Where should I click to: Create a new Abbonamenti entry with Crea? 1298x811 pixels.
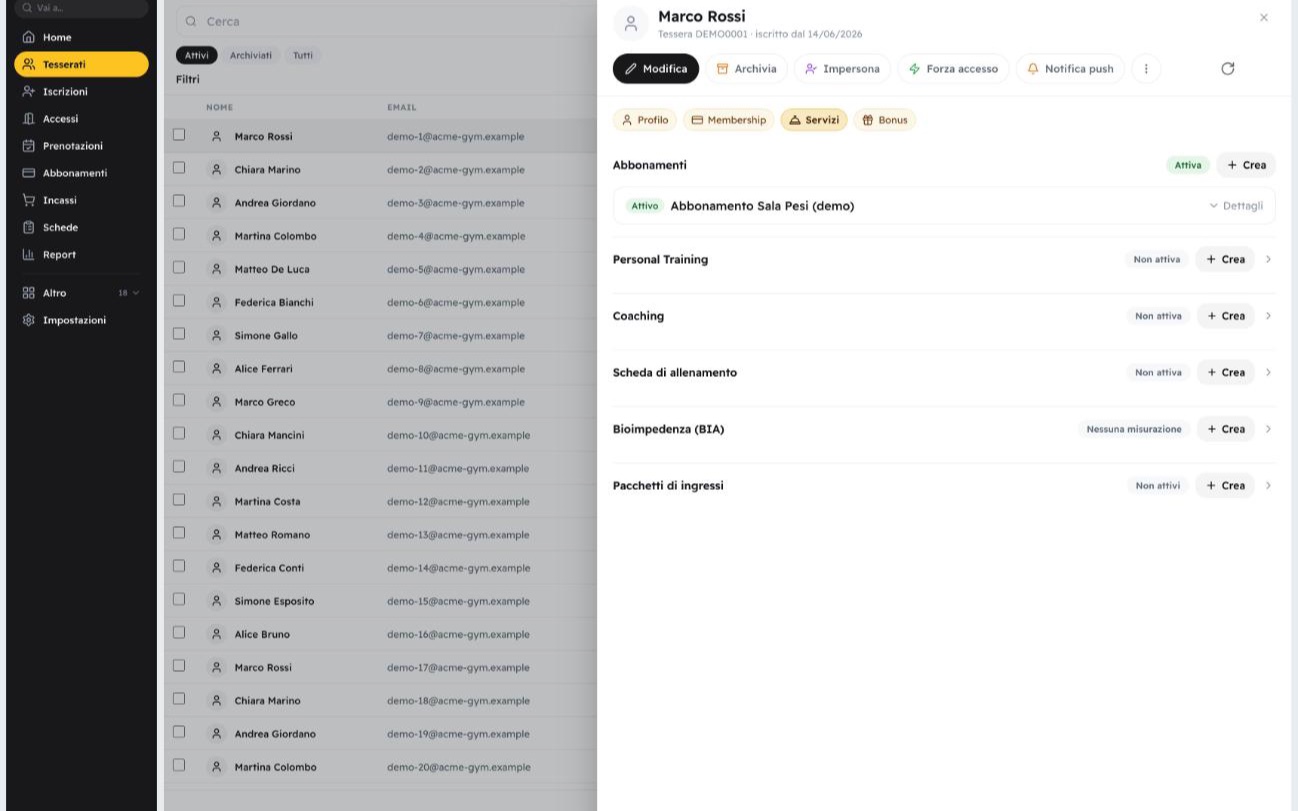click(1246, 165)
